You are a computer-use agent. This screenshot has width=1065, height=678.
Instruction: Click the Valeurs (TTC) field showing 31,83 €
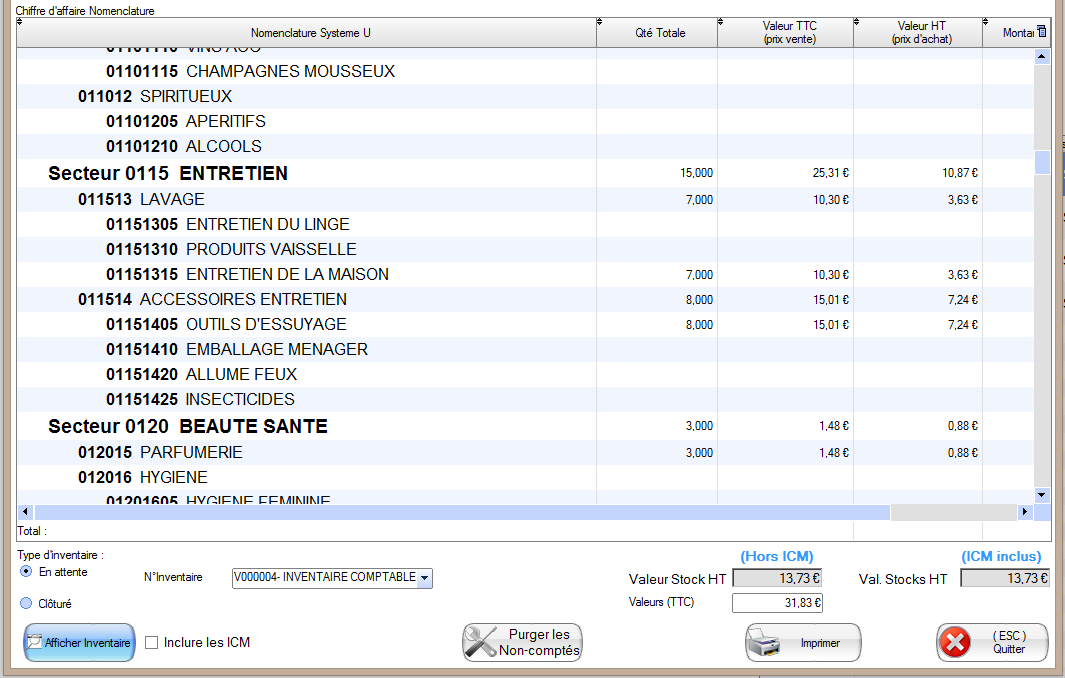point(777,602)
